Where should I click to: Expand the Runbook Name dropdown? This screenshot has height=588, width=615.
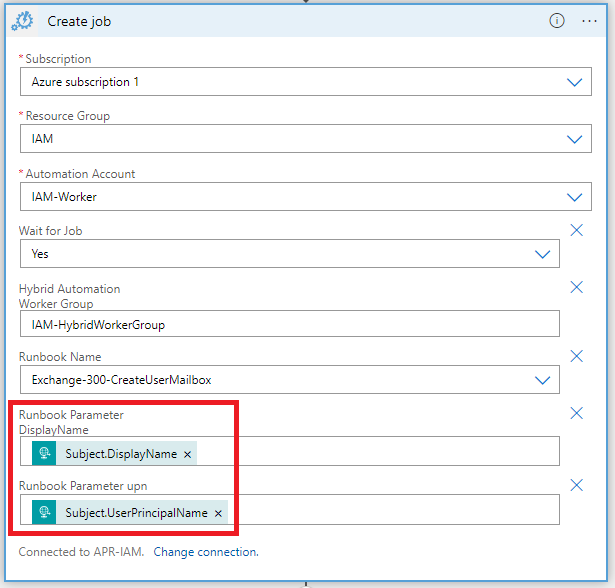point(542,380)
